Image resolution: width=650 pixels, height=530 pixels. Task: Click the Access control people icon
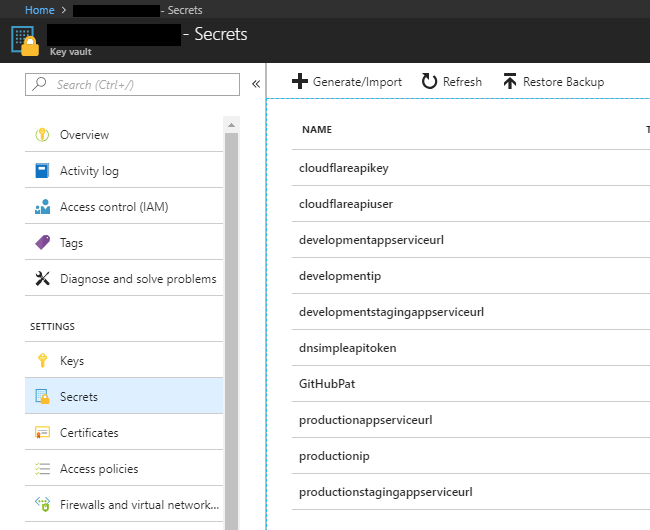pyautogui.click(x=42, y=207)
